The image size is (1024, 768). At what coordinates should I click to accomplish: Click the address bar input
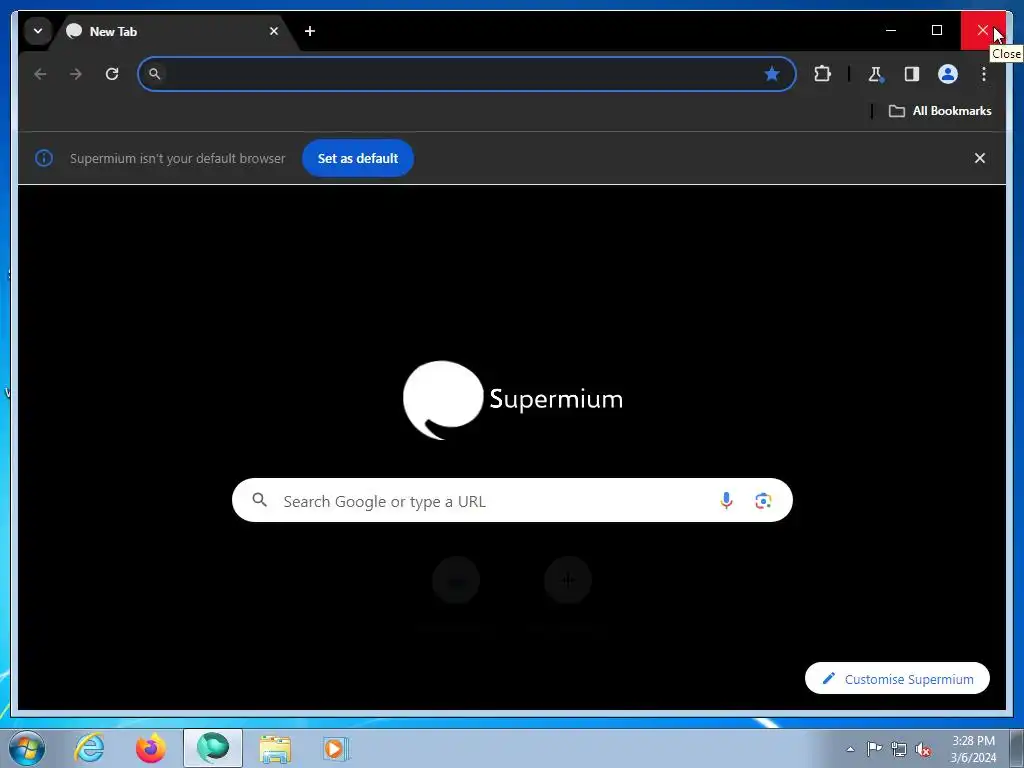click(x=466, y=74)
